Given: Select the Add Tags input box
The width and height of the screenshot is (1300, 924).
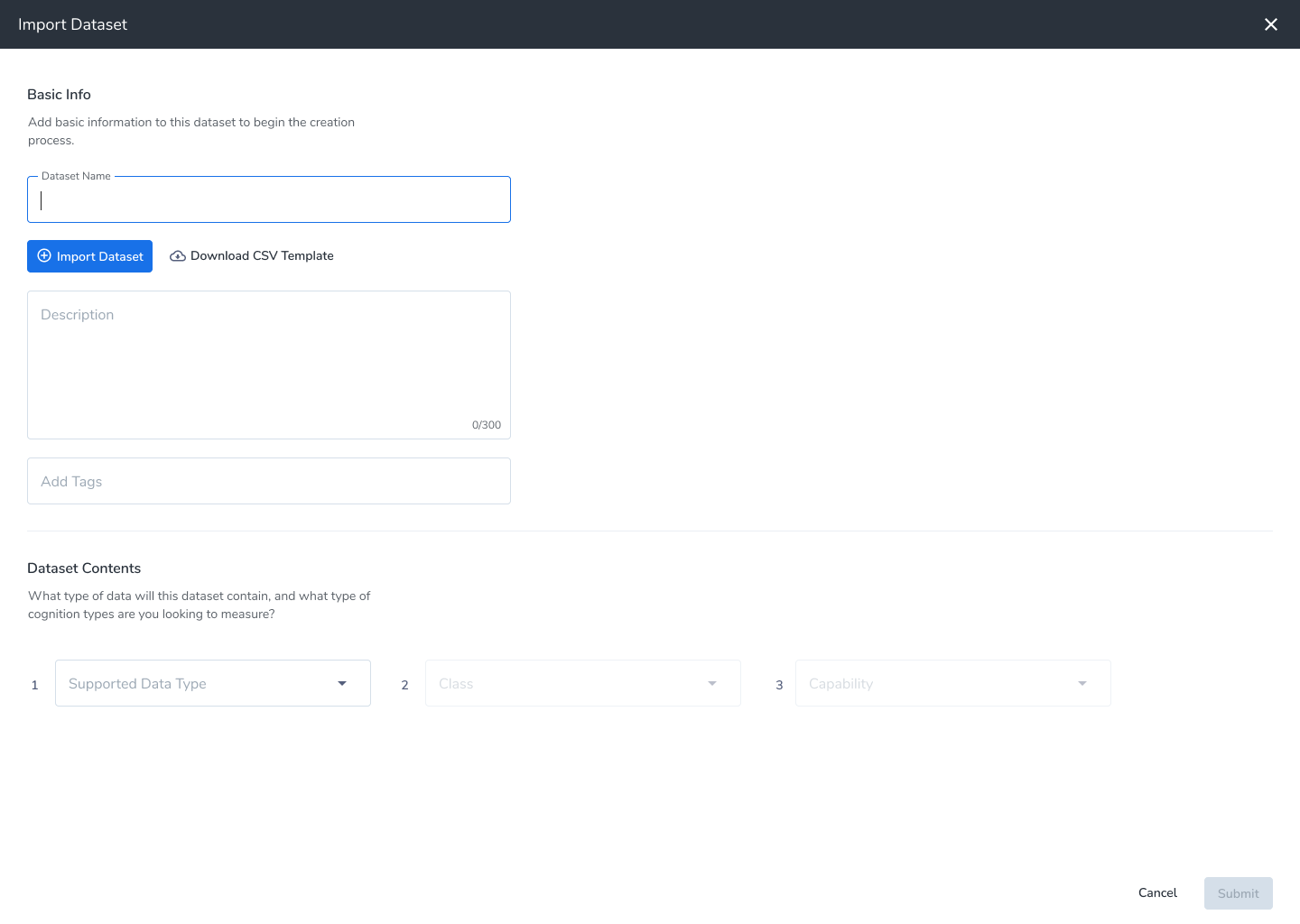Looking at the screenshot, I should 268,480.
